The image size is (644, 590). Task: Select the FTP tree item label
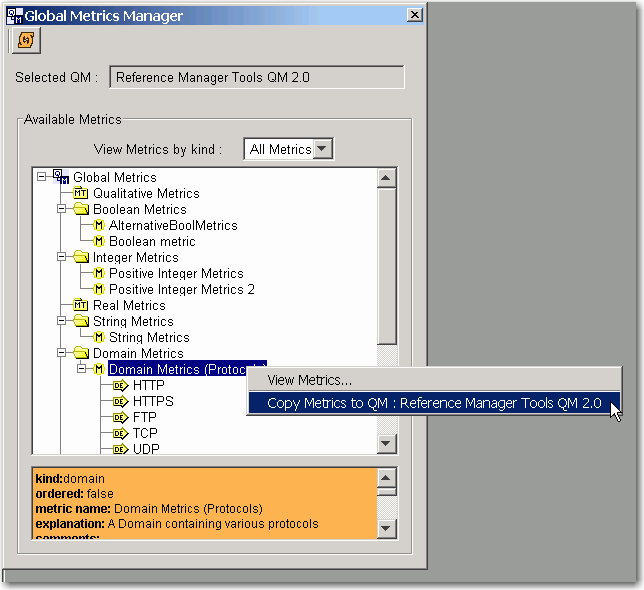point(145,418)
